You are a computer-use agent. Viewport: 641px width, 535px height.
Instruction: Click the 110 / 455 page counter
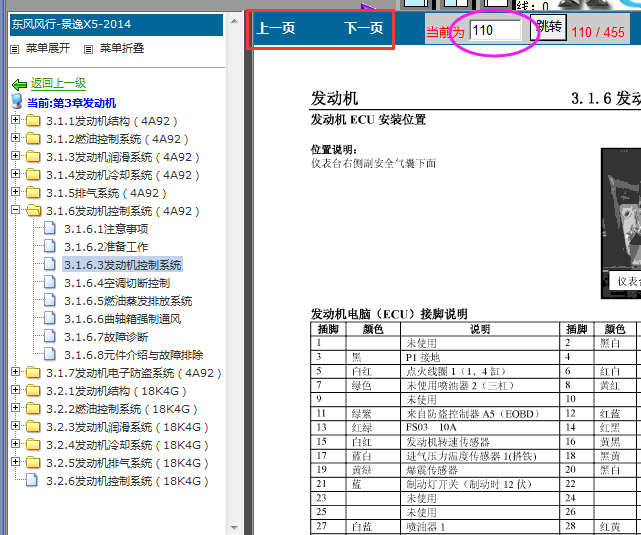pos(598,32)
